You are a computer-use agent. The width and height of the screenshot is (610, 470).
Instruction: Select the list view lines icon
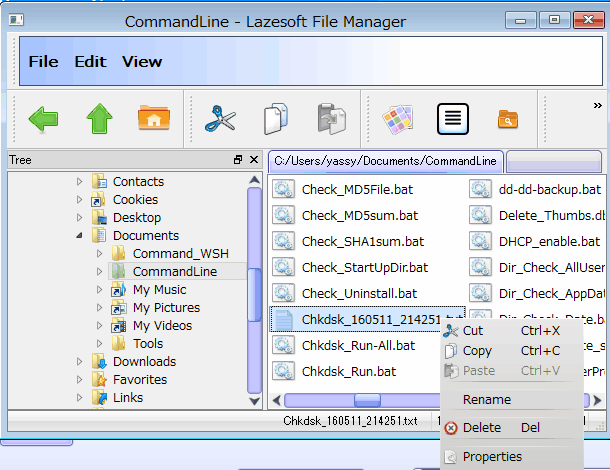click(x=452, y=119)
